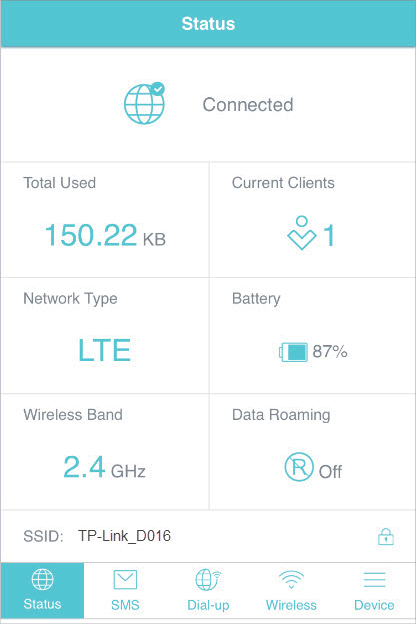Tap the Wireless Wi-Fi waves icon

pos(291,579)
